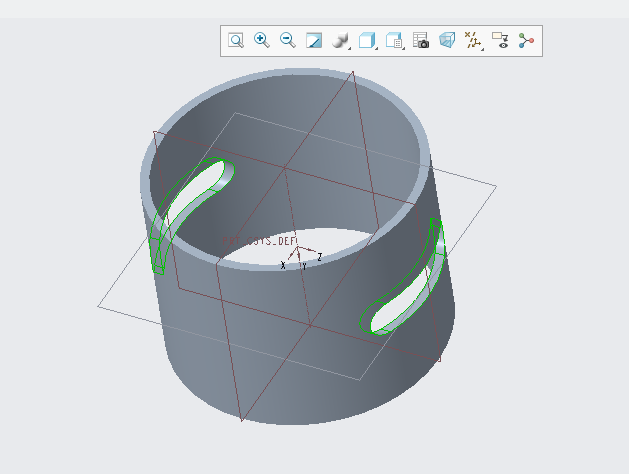Click the Zoom In magnifier icon
The width and height of the screenshot is (629, 474).
coord(262,41)
